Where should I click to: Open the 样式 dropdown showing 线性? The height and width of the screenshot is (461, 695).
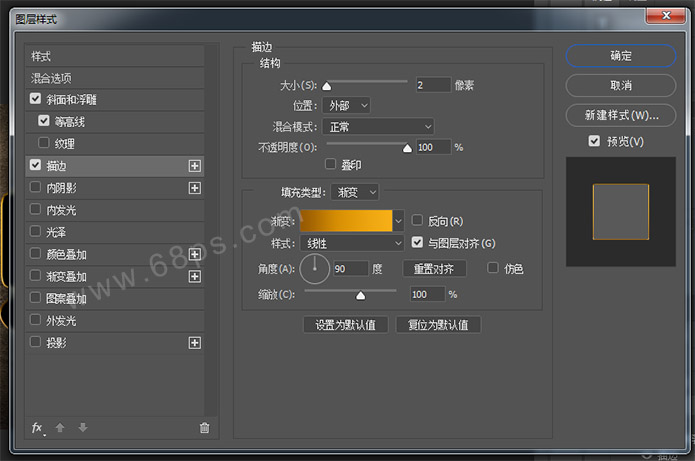[x=352, y=243]
